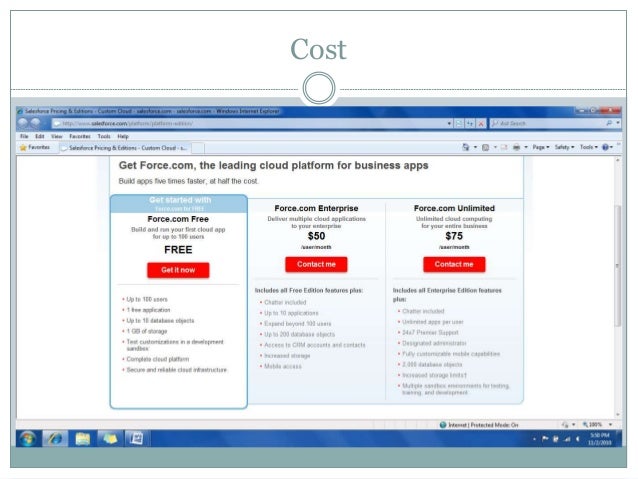Click '1 GB of storage' bullet
Screen dimensions: 638x479
tap(147, 331)
